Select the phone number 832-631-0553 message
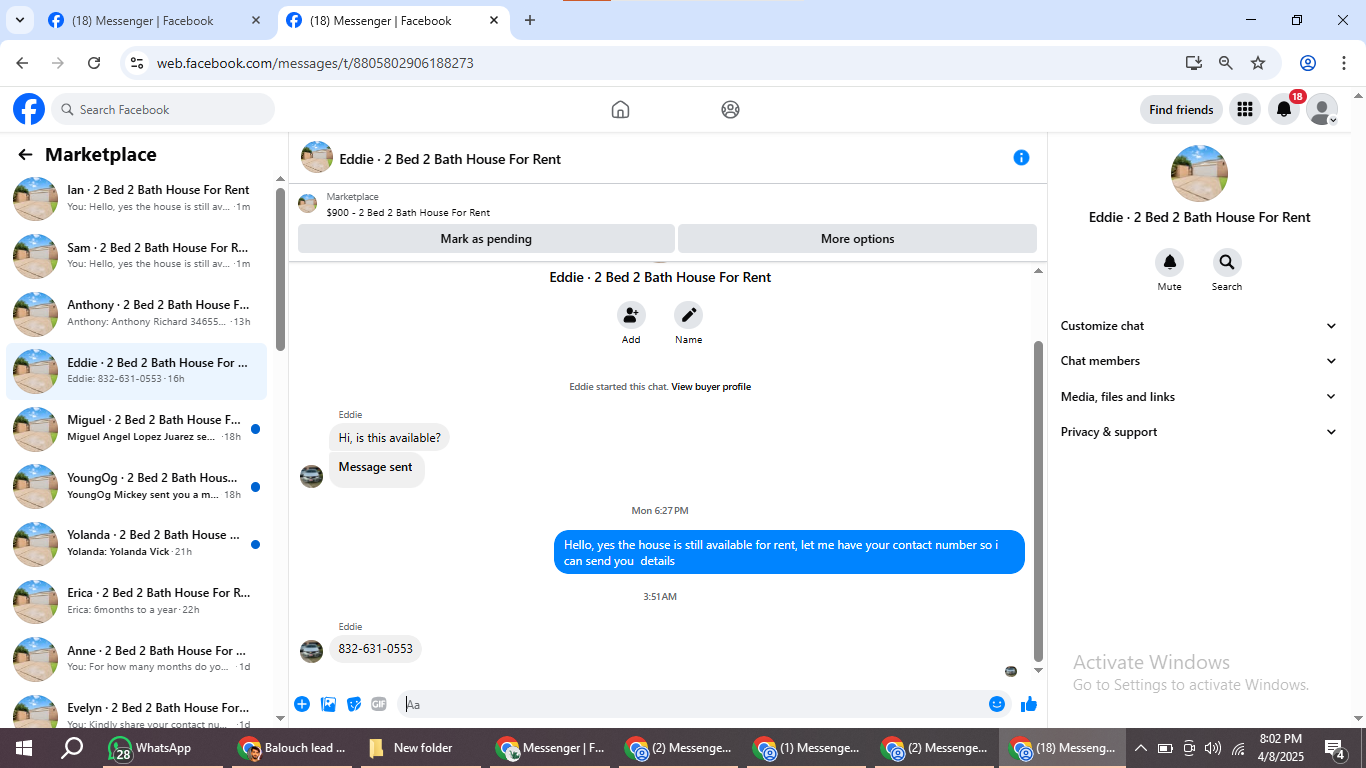Image resolution: width=1366 pixels, height=768 pixels. 375,649
